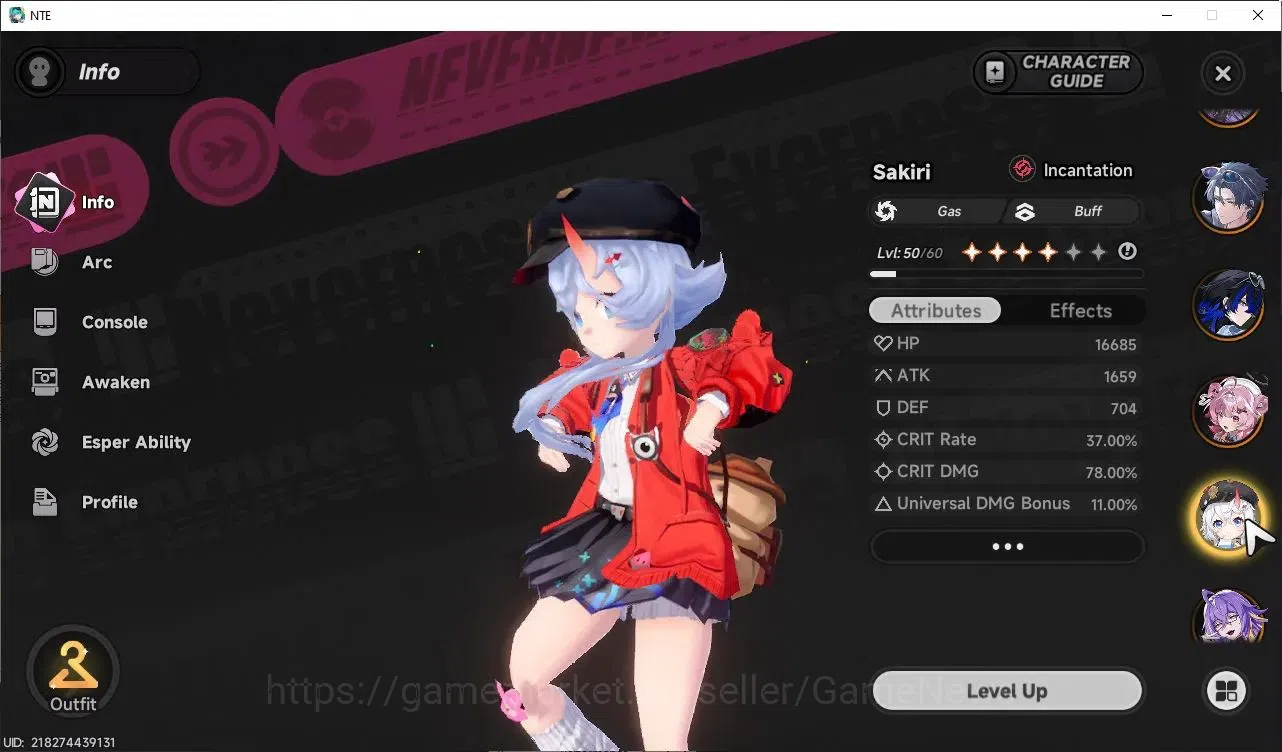Select the purple-haired character portrait
1282x752 pixels.
1228,617
